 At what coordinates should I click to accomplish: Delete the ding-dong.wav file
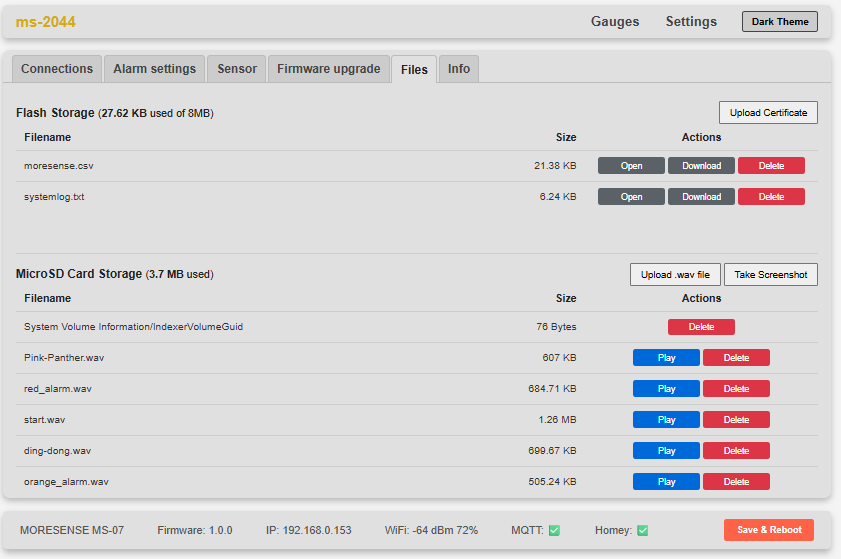tap(736, 451)
